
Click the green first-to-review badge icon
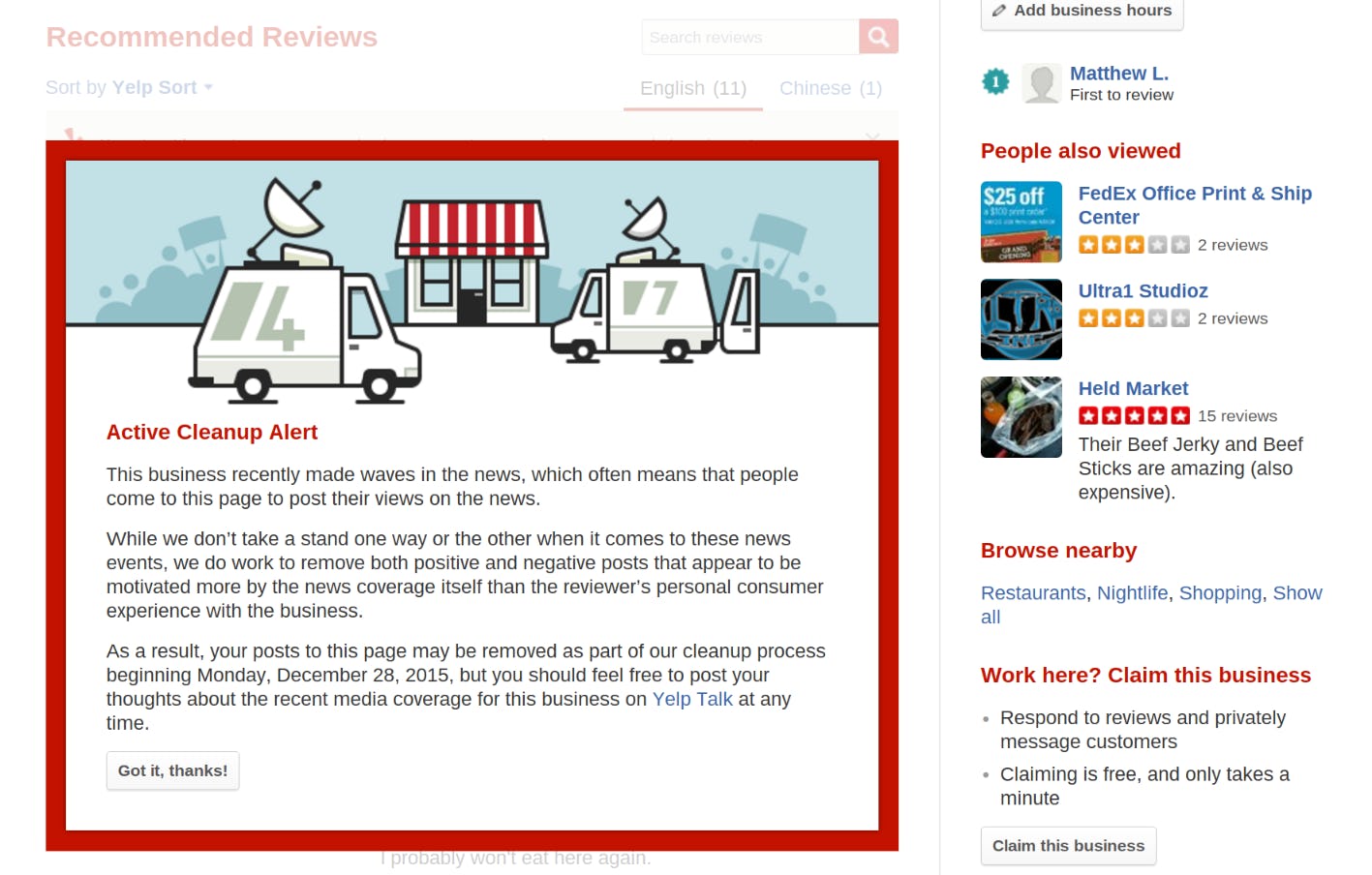(995, 82)
